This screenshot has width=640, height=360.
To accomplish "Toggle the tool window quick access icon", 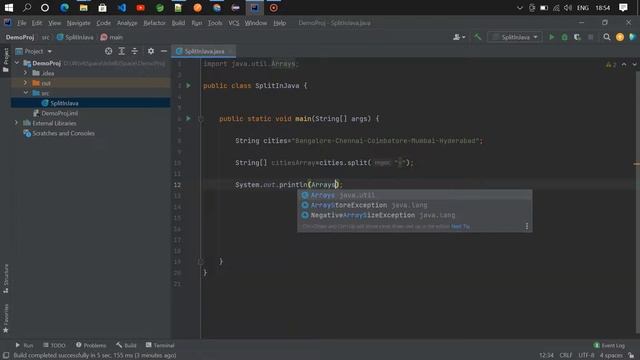I will [6, 355].
